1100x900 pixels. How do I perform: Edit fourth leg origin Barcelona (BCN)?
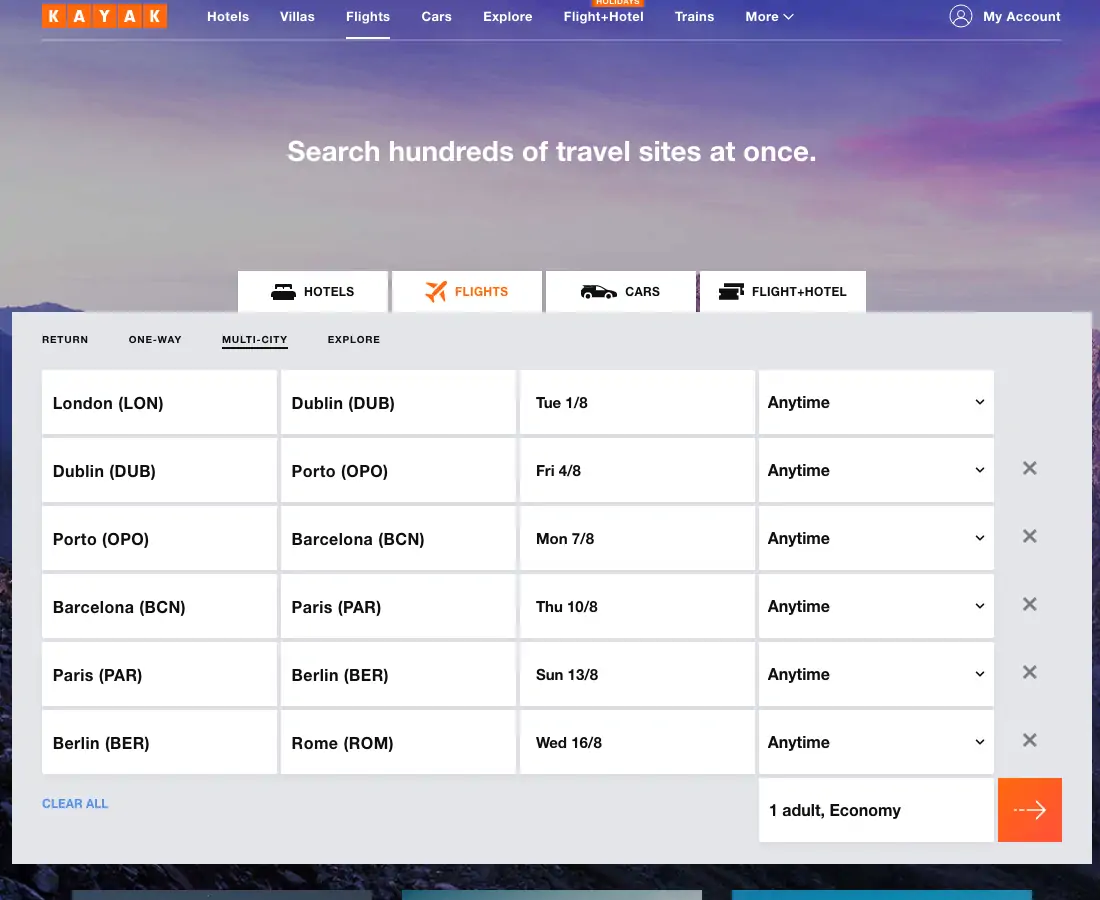tap(159, 607)
